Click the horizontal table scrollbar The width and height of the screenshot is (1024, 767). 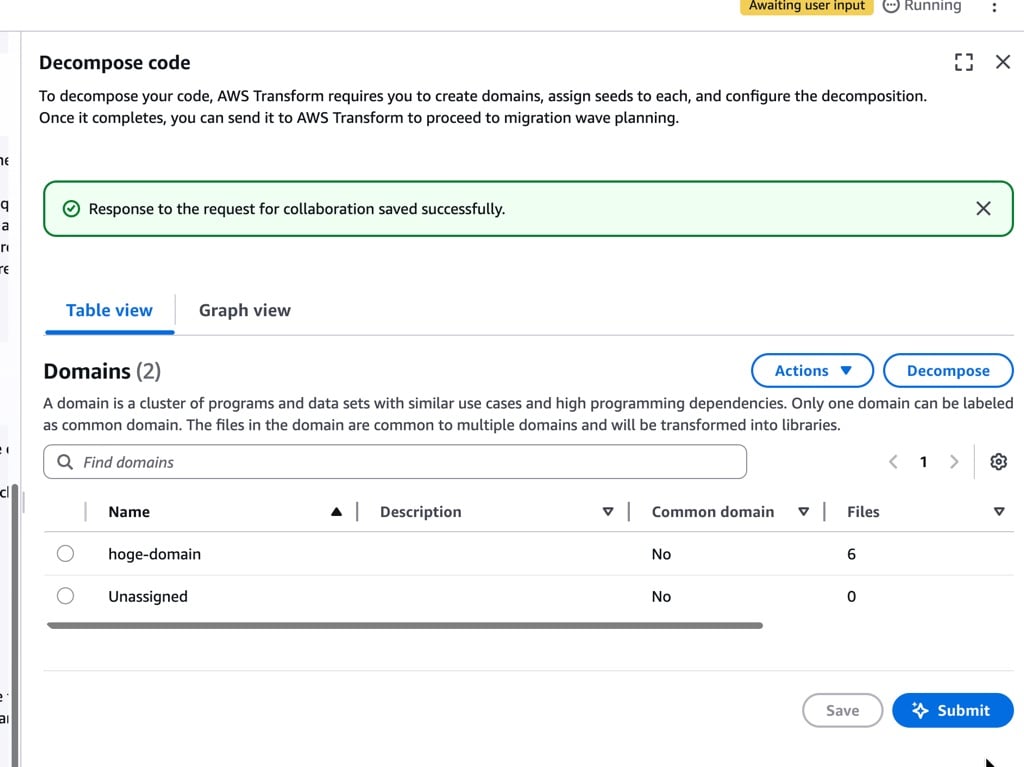click(404, 626)
